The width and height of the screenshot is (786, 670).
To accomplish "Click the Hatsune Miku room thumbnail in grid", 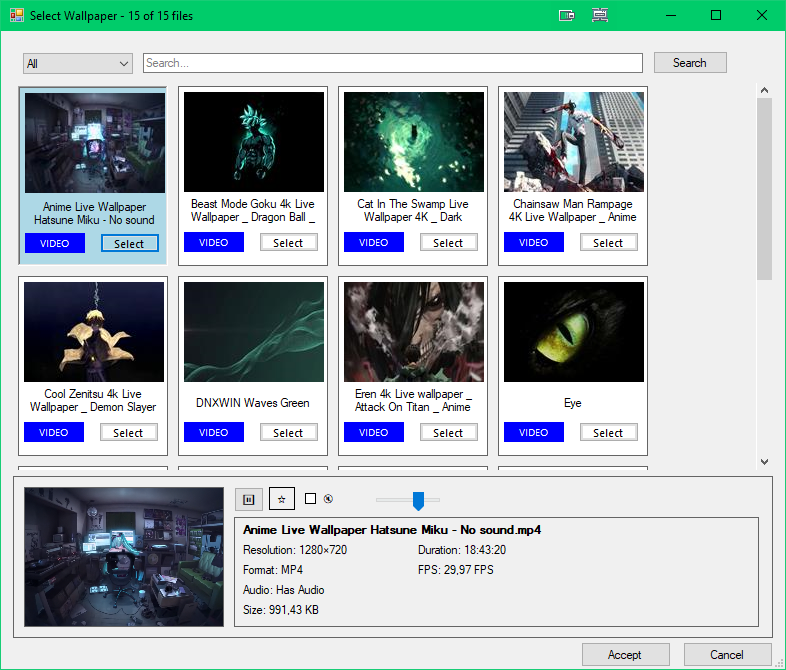I will coord(95,143).
